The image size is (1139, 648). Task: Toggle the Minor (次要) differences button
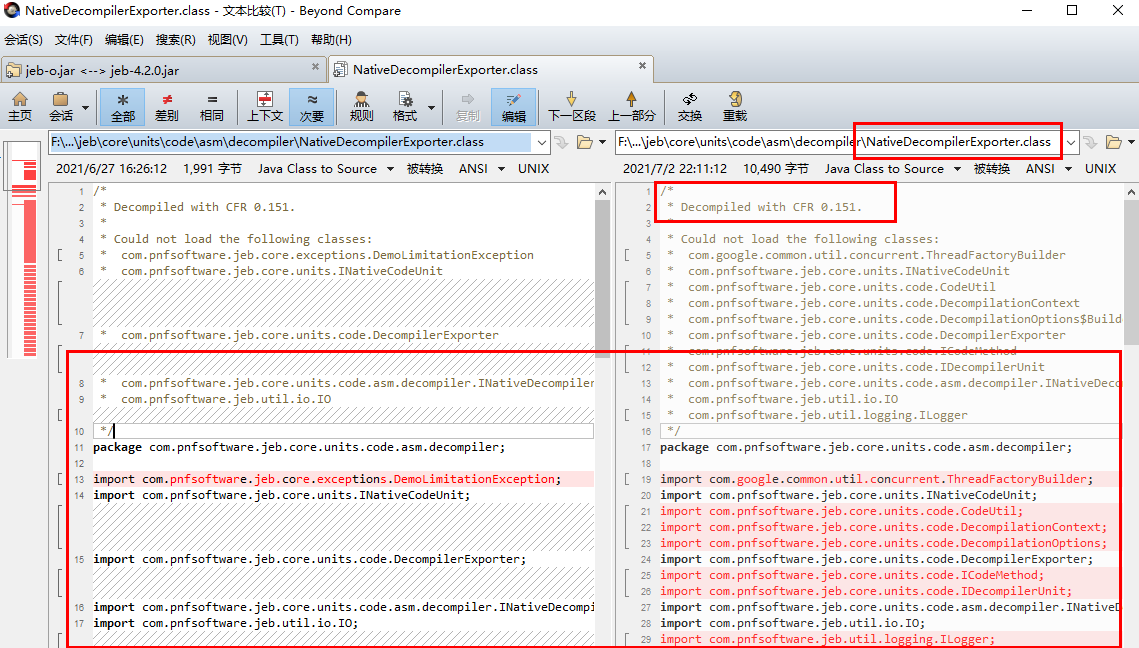click(x=312, y=106)
